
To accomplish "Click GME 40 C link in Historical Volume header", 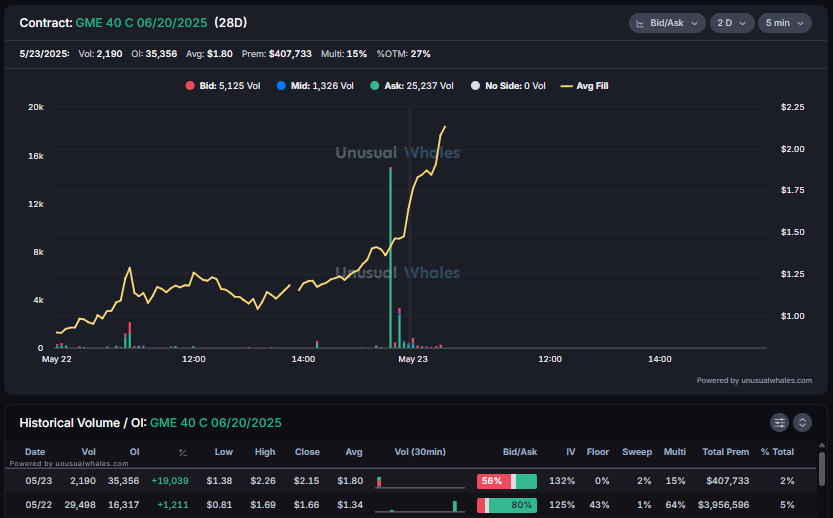I will pos(216,423).
